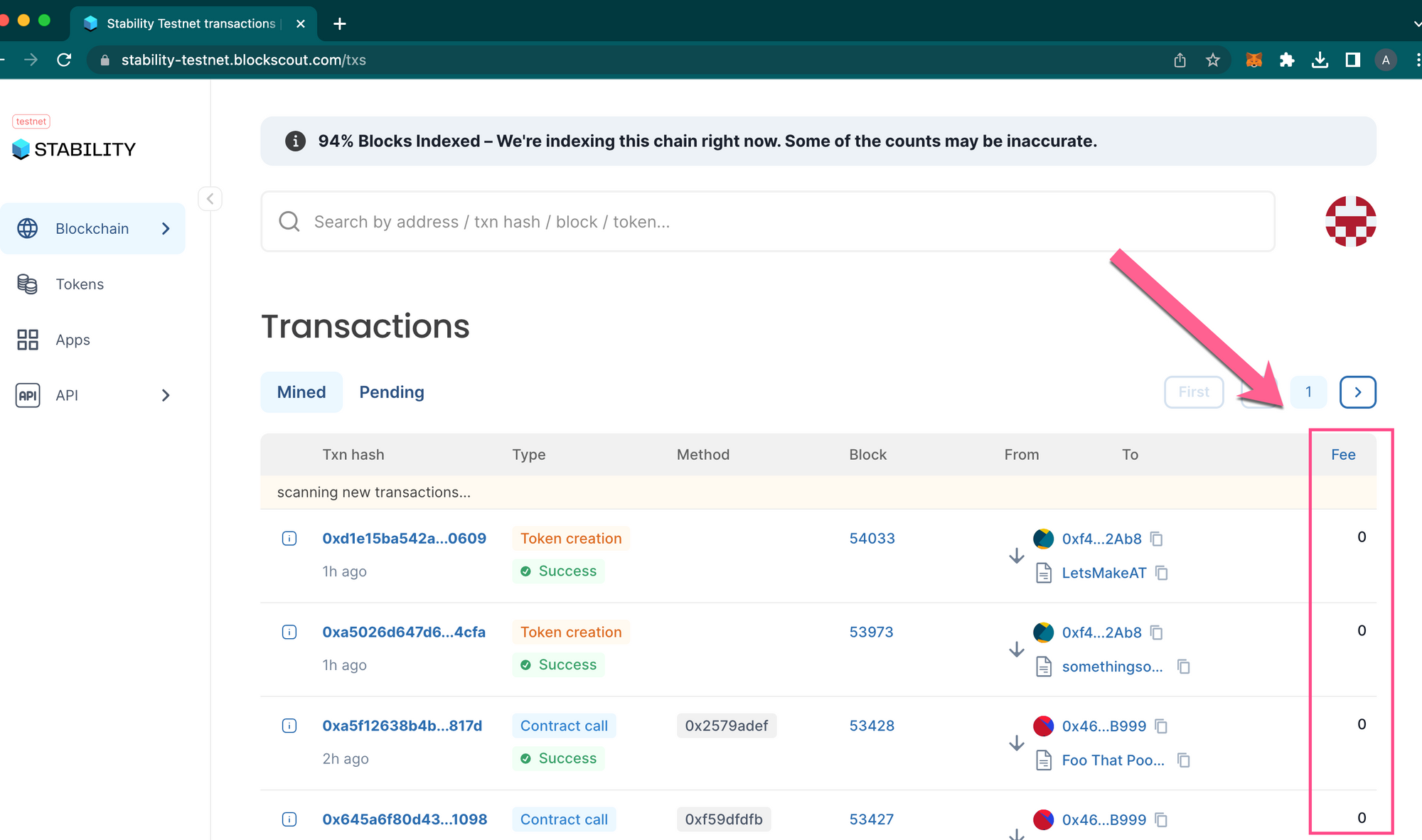Open transaction 0x645a6f80d43...1098
This screenshot has width=1422, height=840.
405,819
